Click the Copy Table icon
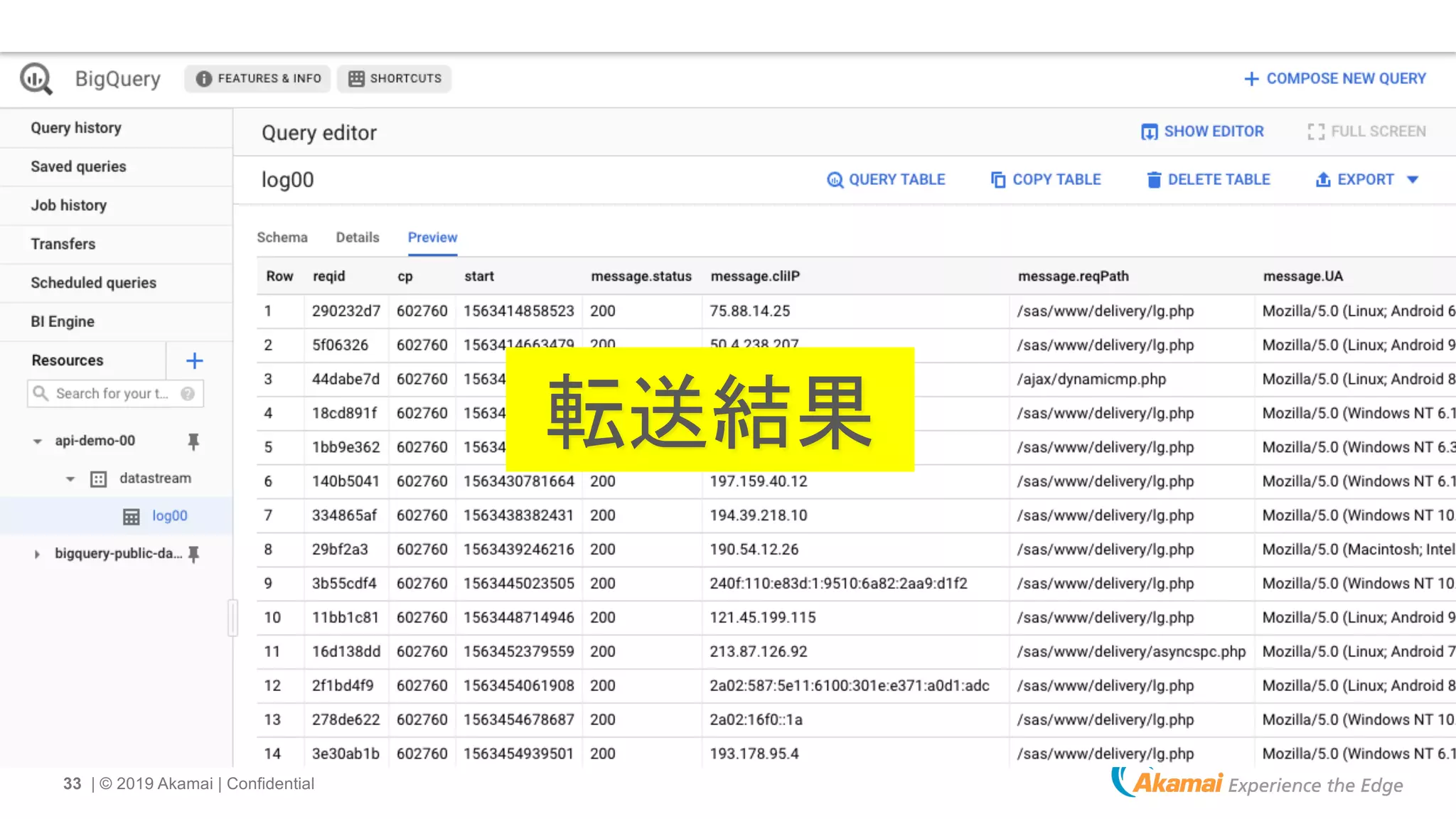 pyautogui.click(x=998, y=180)
